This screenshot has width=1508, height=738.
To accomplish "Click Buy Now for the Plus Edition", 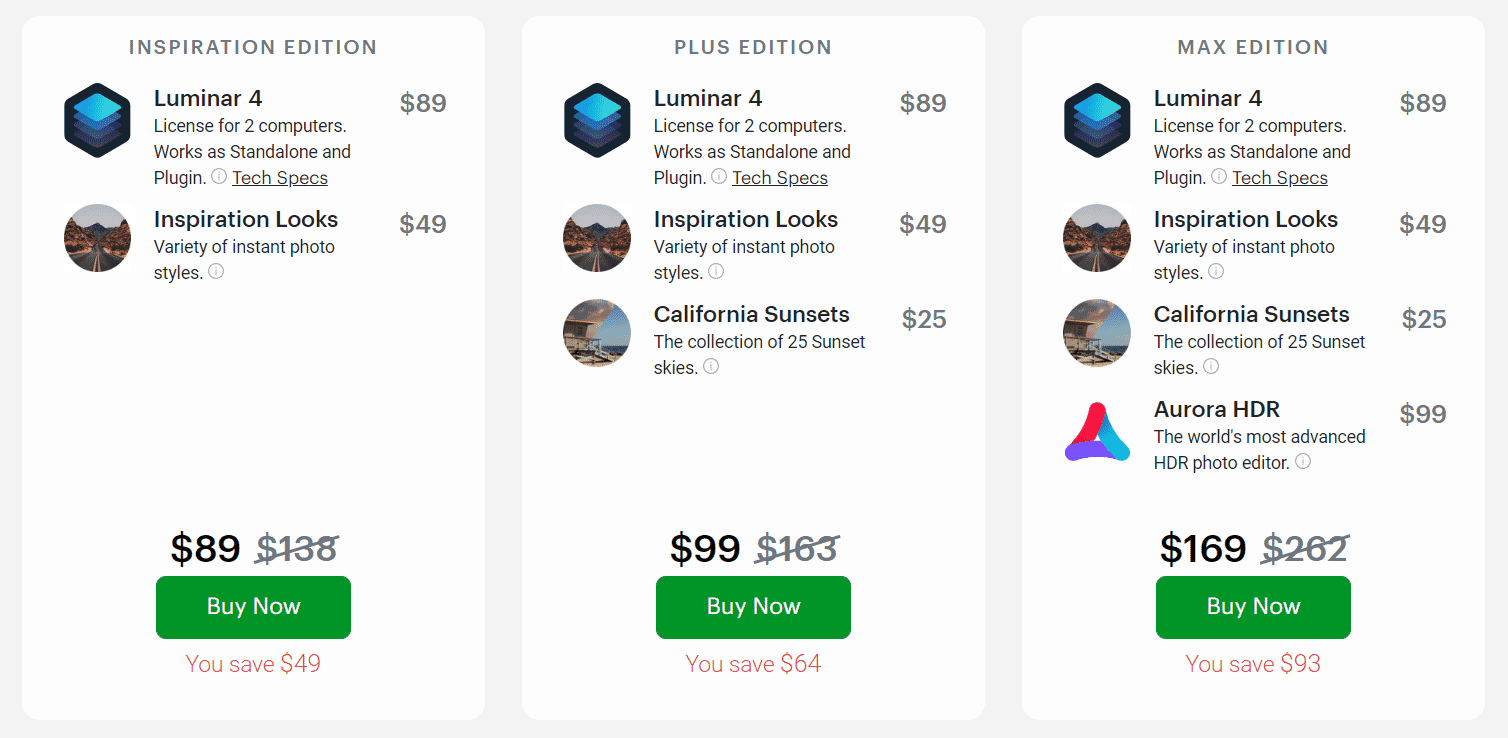I will pyautogui.click(x=753, y=607).
